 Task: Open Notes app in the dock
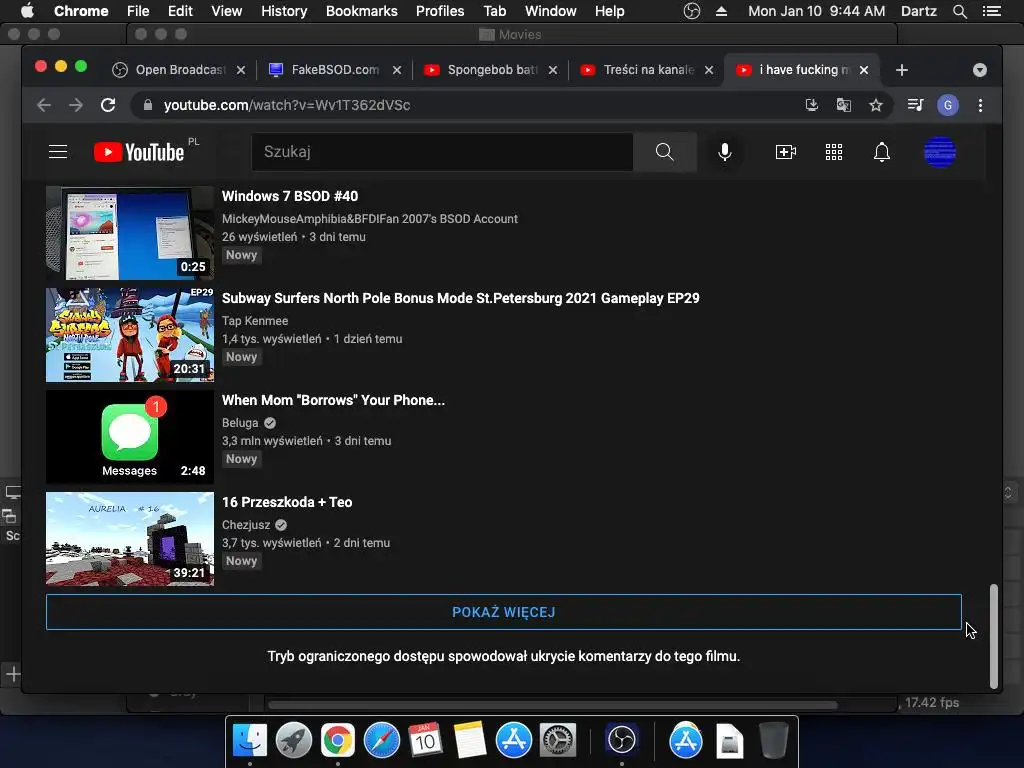click(x=470, y=741)
